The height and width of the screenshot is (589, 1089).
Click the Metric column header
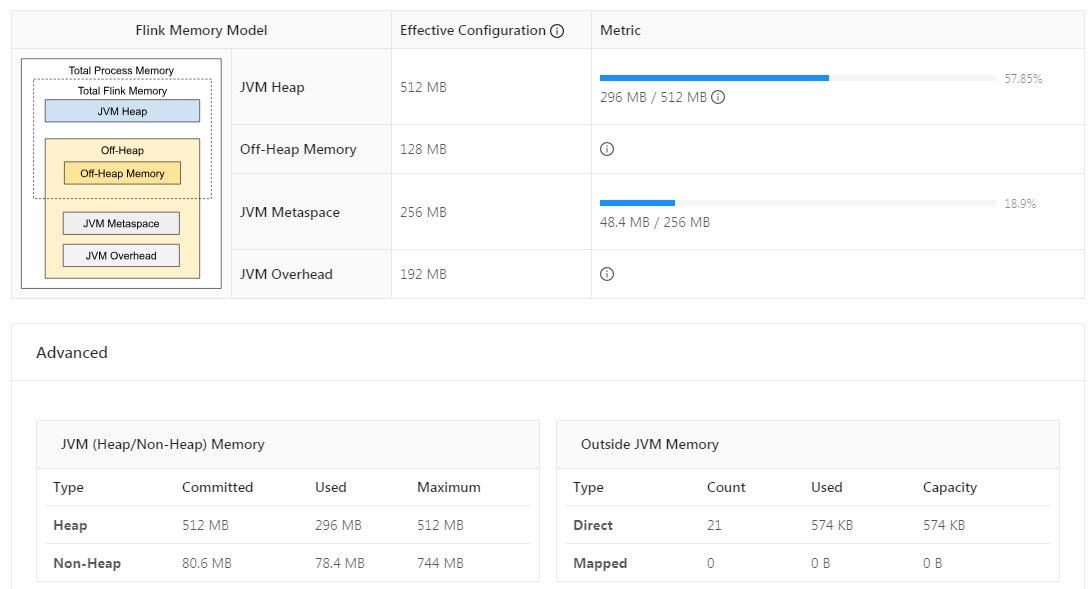pyautogui.click(x=620, y=31)
